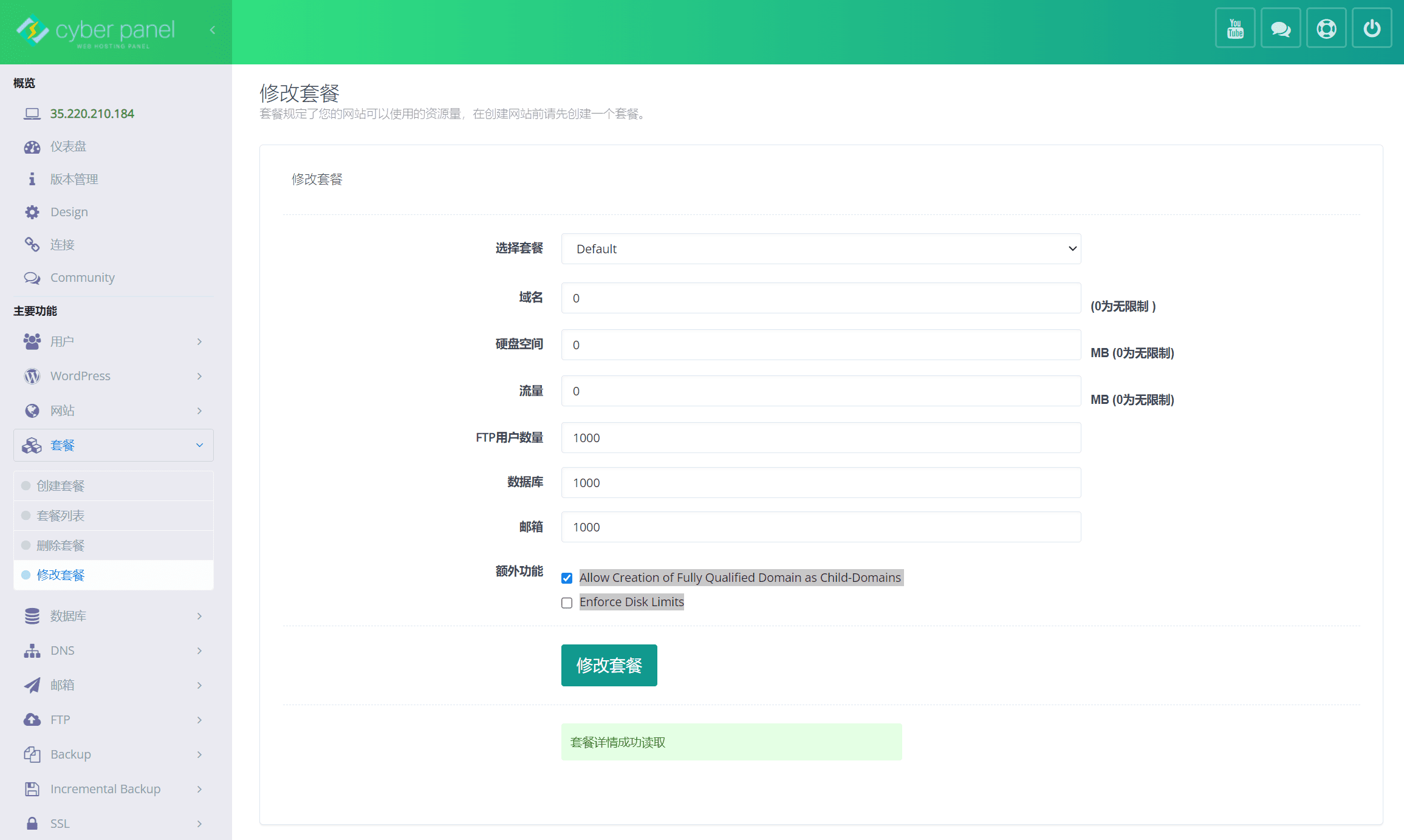Open the DNS section in sidebar

click(x=63, y=650)
